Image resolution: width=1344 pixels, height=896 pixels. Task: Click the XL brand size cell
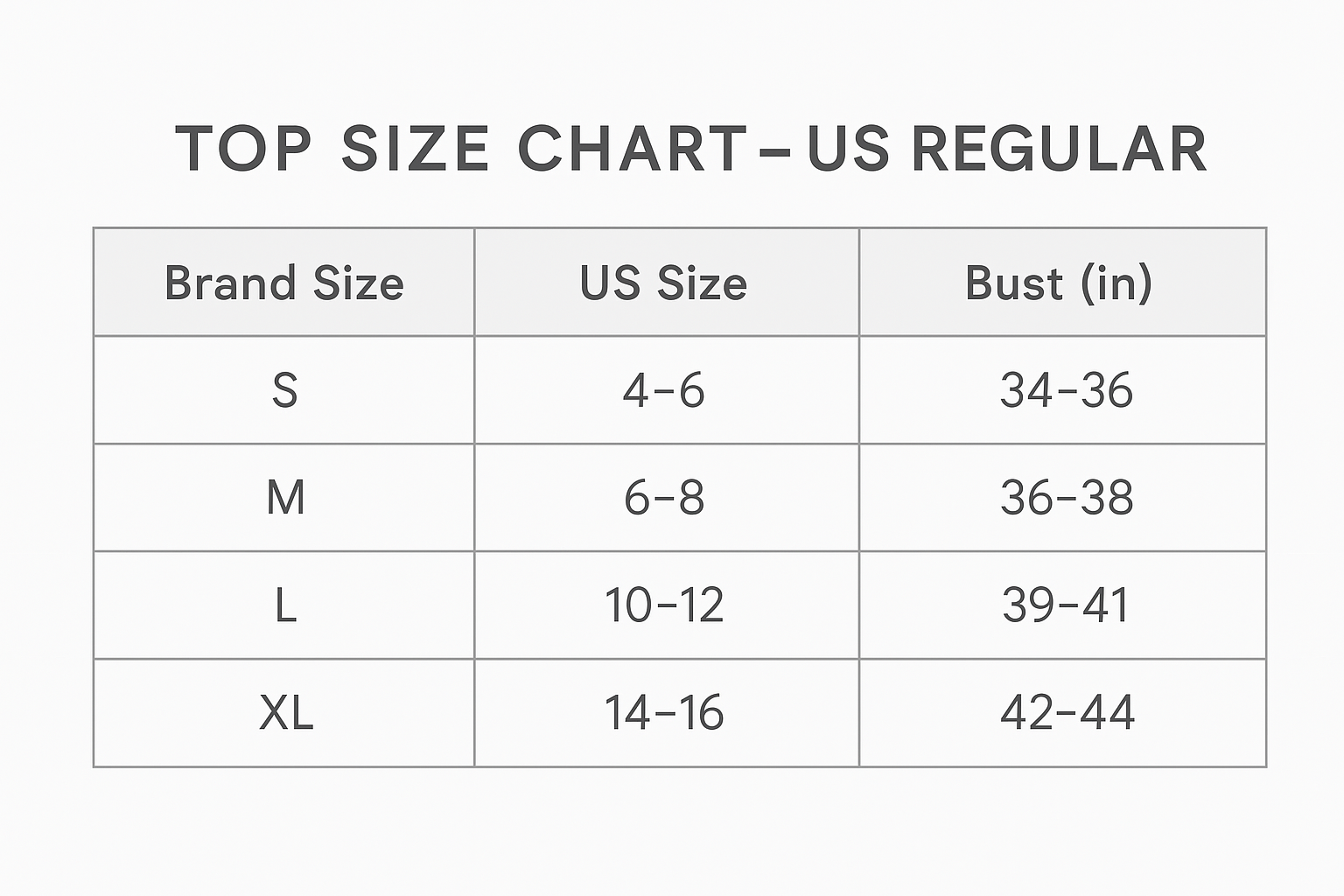285,713
